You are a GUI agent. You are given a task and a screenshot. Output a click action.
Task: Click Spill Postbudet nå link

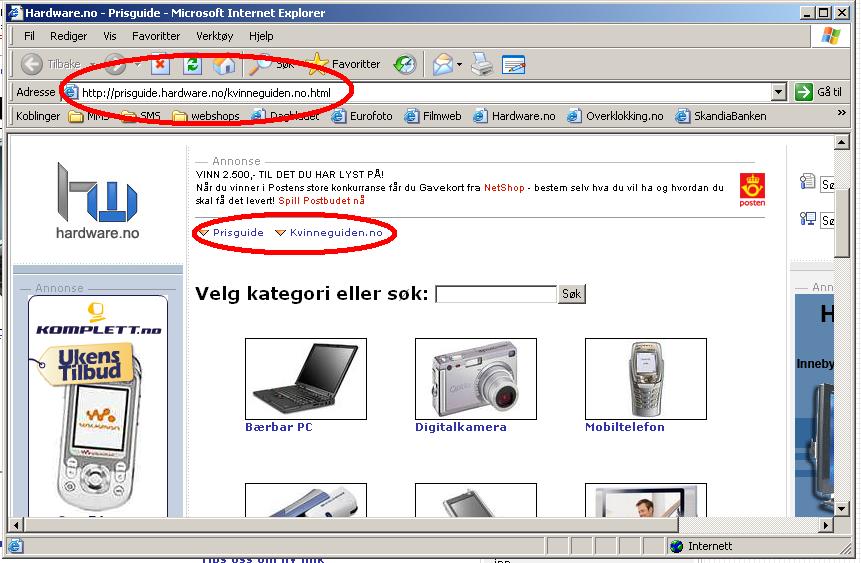(x=321, y=200)
